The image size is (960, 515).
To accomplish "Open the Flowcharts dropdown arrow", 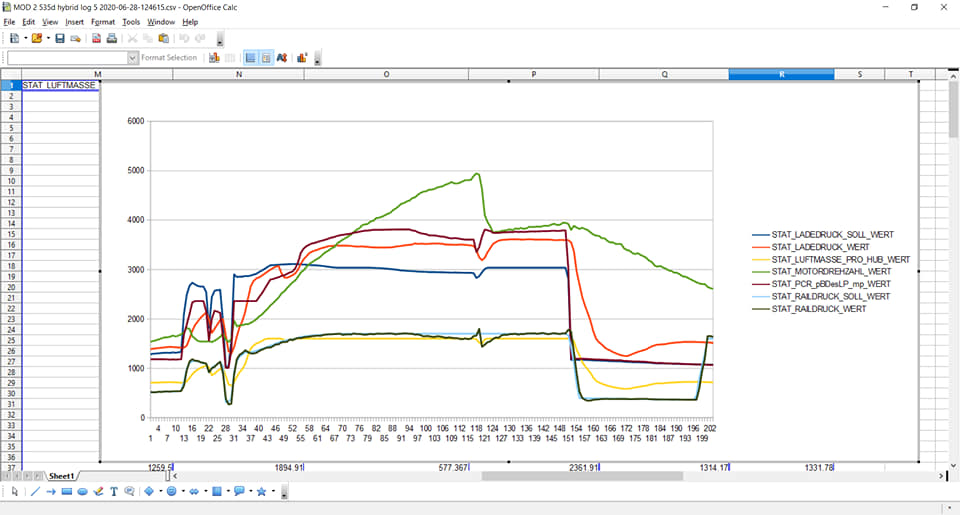I will click(228, 491).
